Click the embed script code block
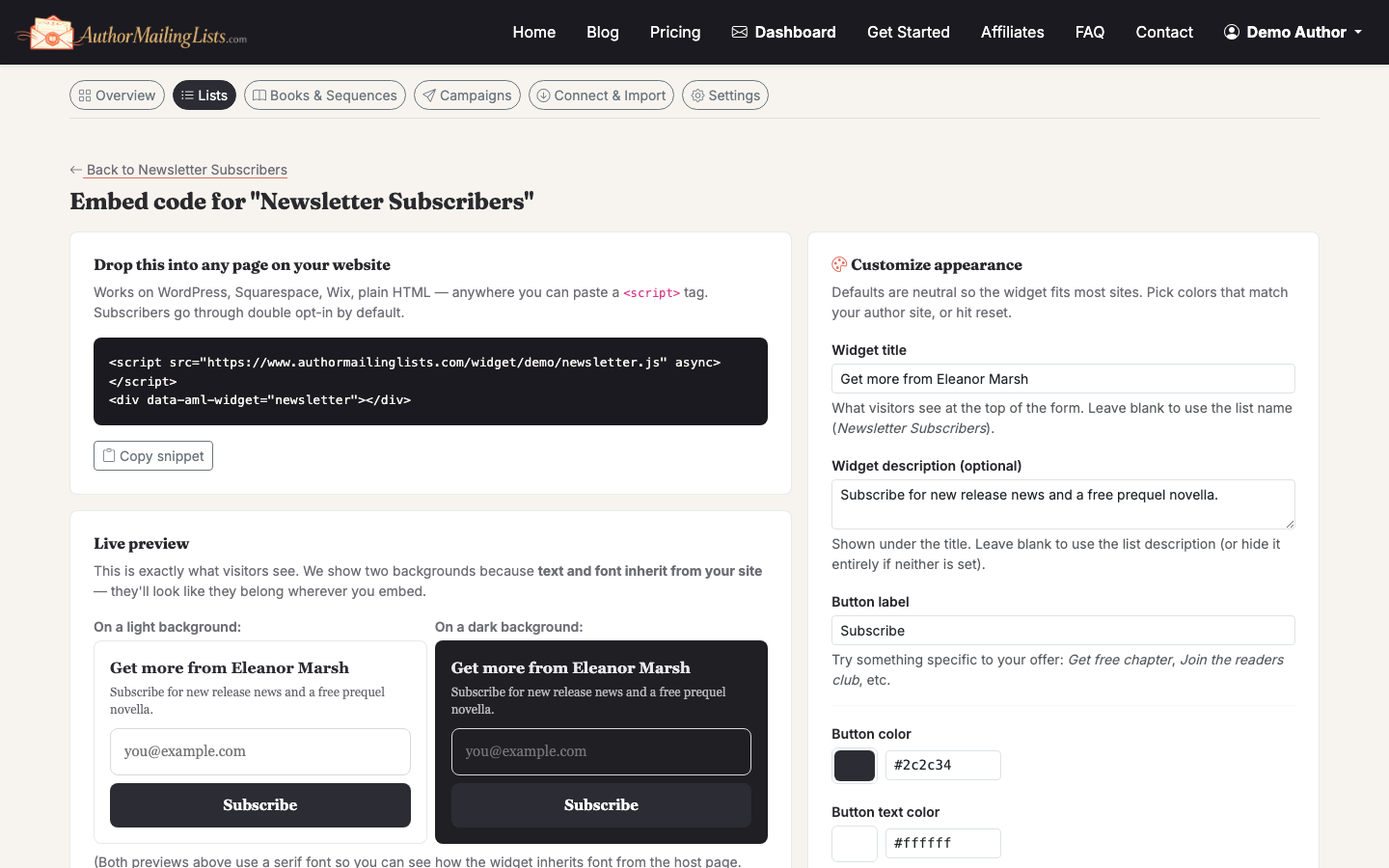Image resolution: width=1389 pixels, height=868 pixels. [x=430, y=381]
